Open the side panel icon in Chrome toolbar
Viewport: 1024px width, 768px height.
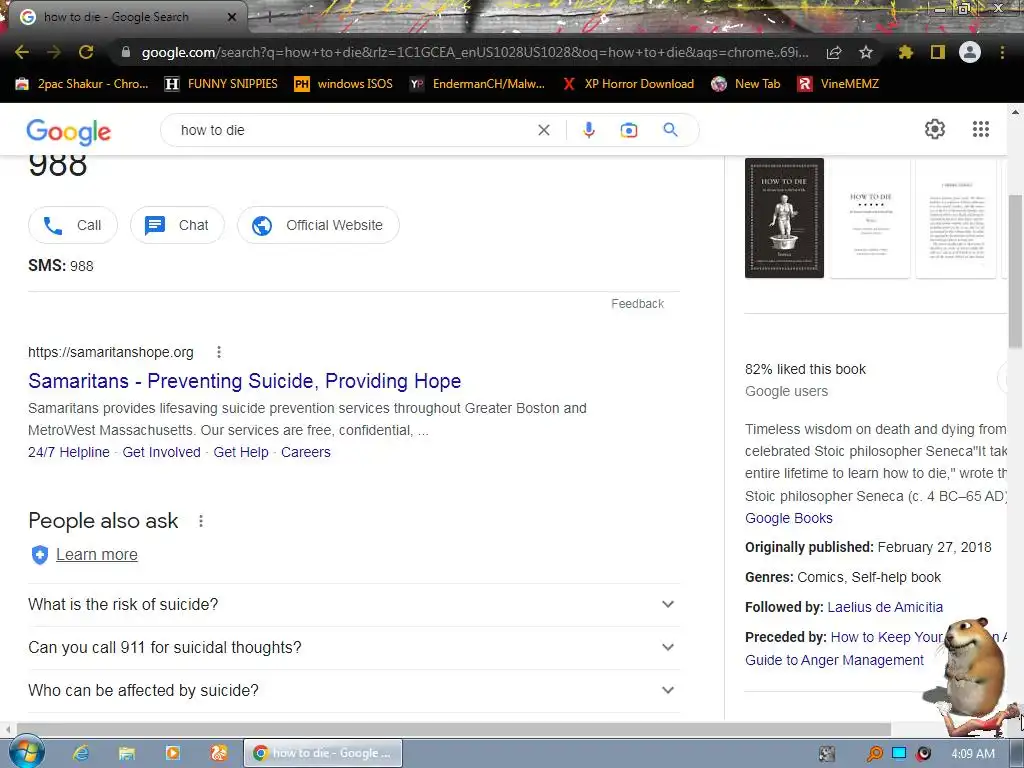tap(938, 52)
